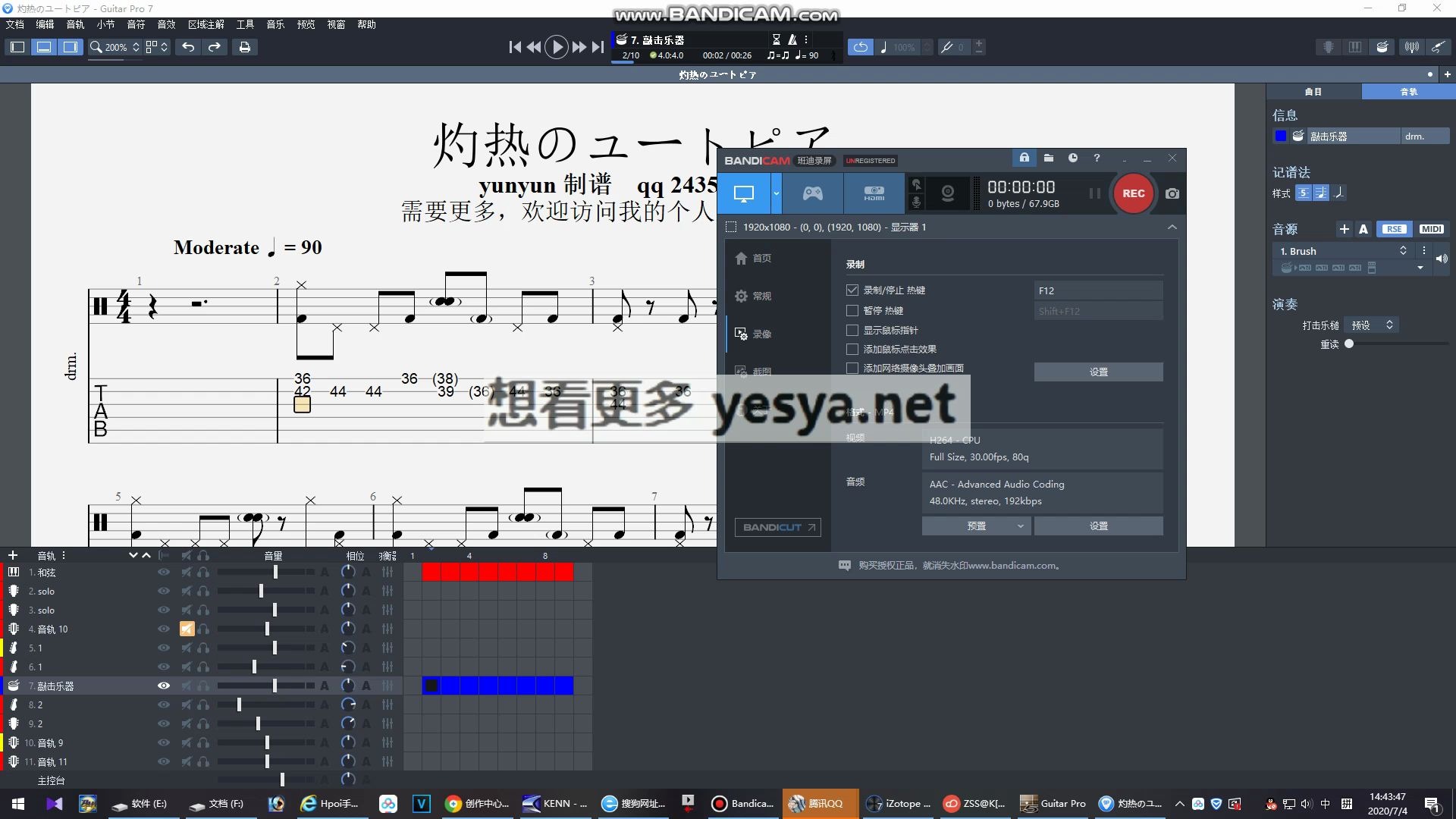The height and width of the screenshot is (819, 1456).
Task: Click the record hotkey F12 input field
Action: coord(1098,290)
